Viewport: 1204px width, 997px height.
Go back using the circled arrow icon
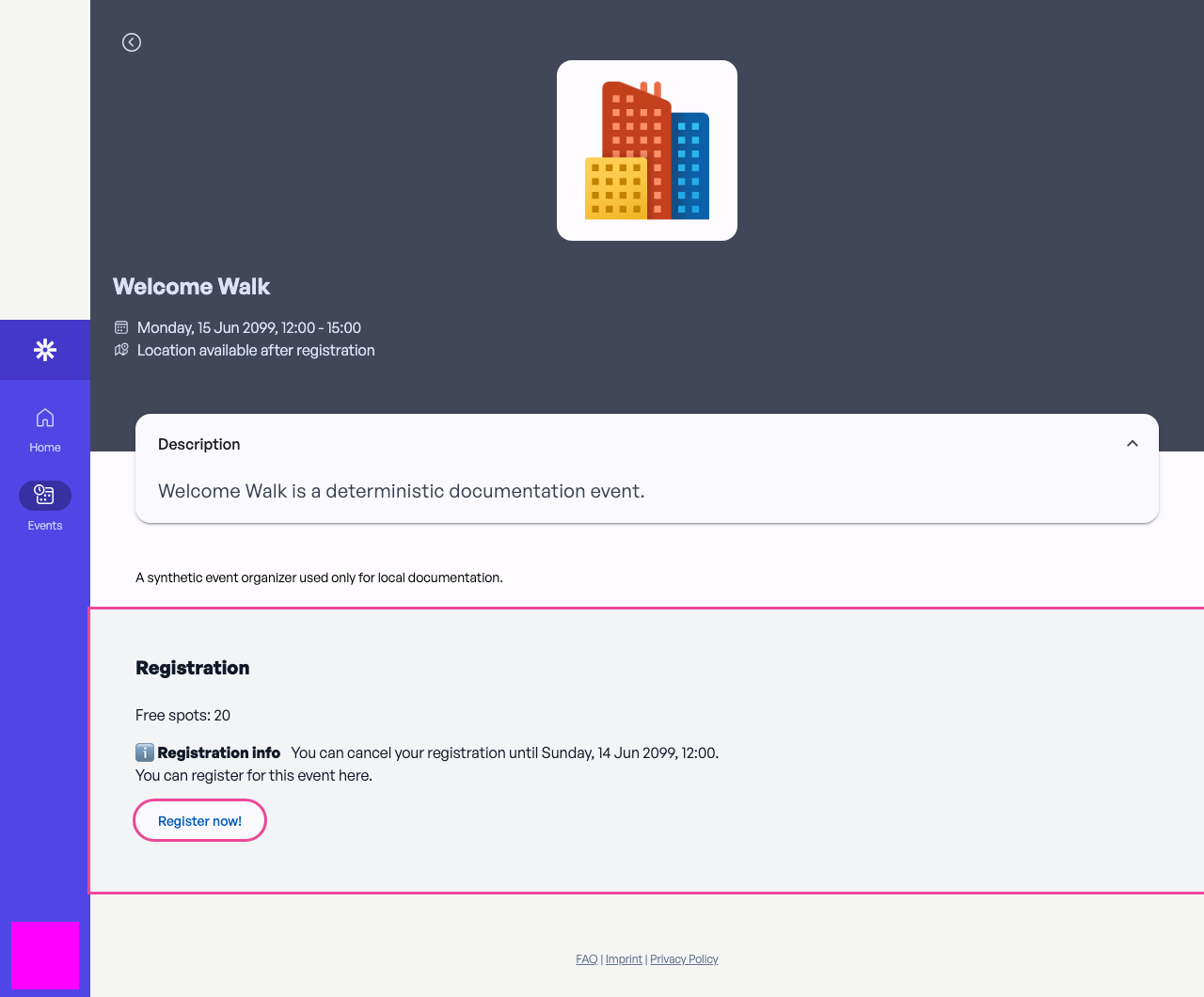[x=132, y=42]
